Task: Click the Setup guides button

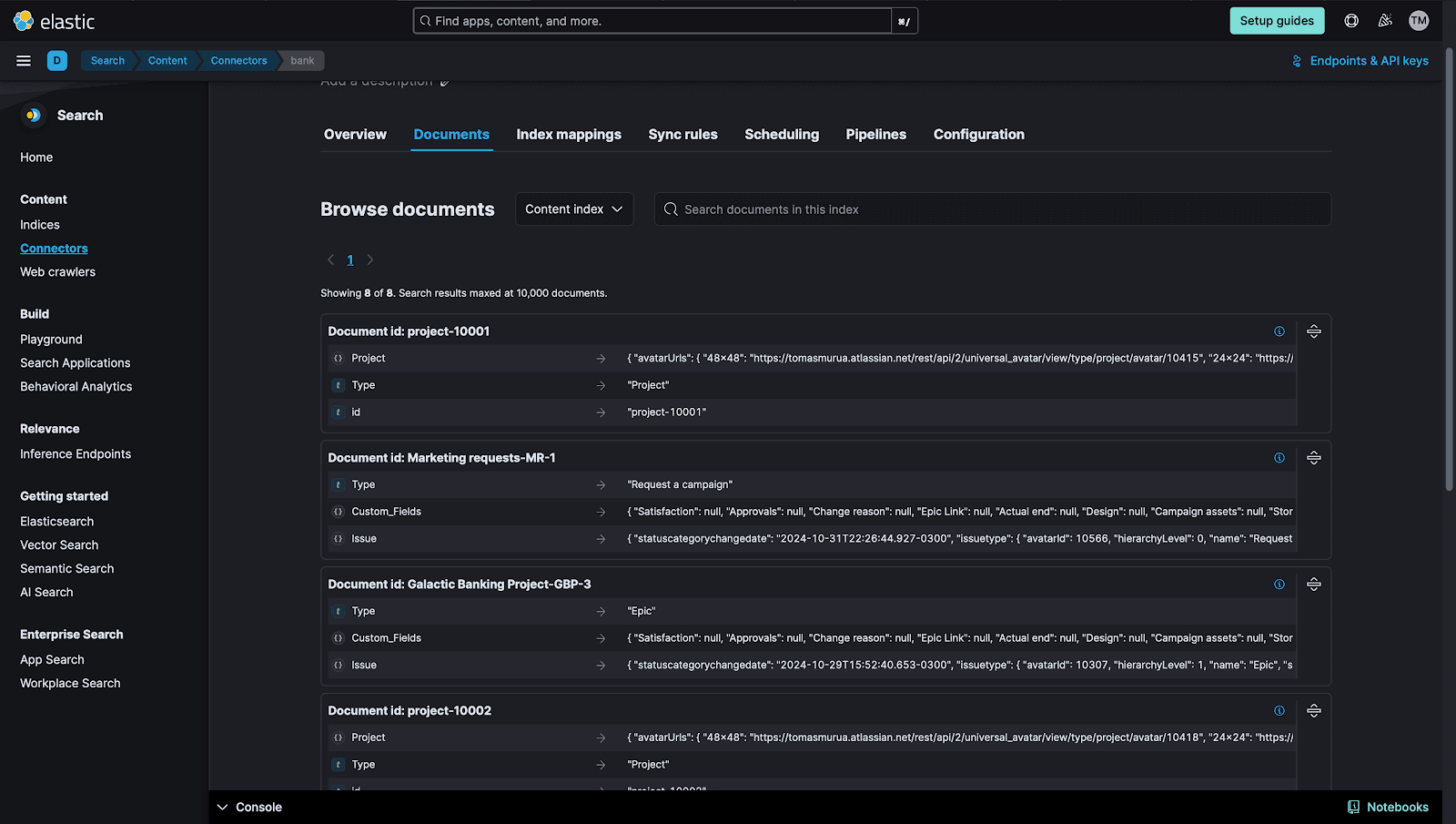Action: tap(1276, 20)
